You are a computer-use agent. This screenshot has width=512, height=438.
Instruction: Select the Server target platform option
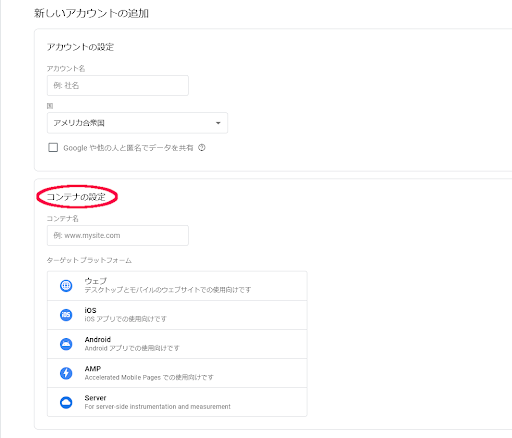177,402
